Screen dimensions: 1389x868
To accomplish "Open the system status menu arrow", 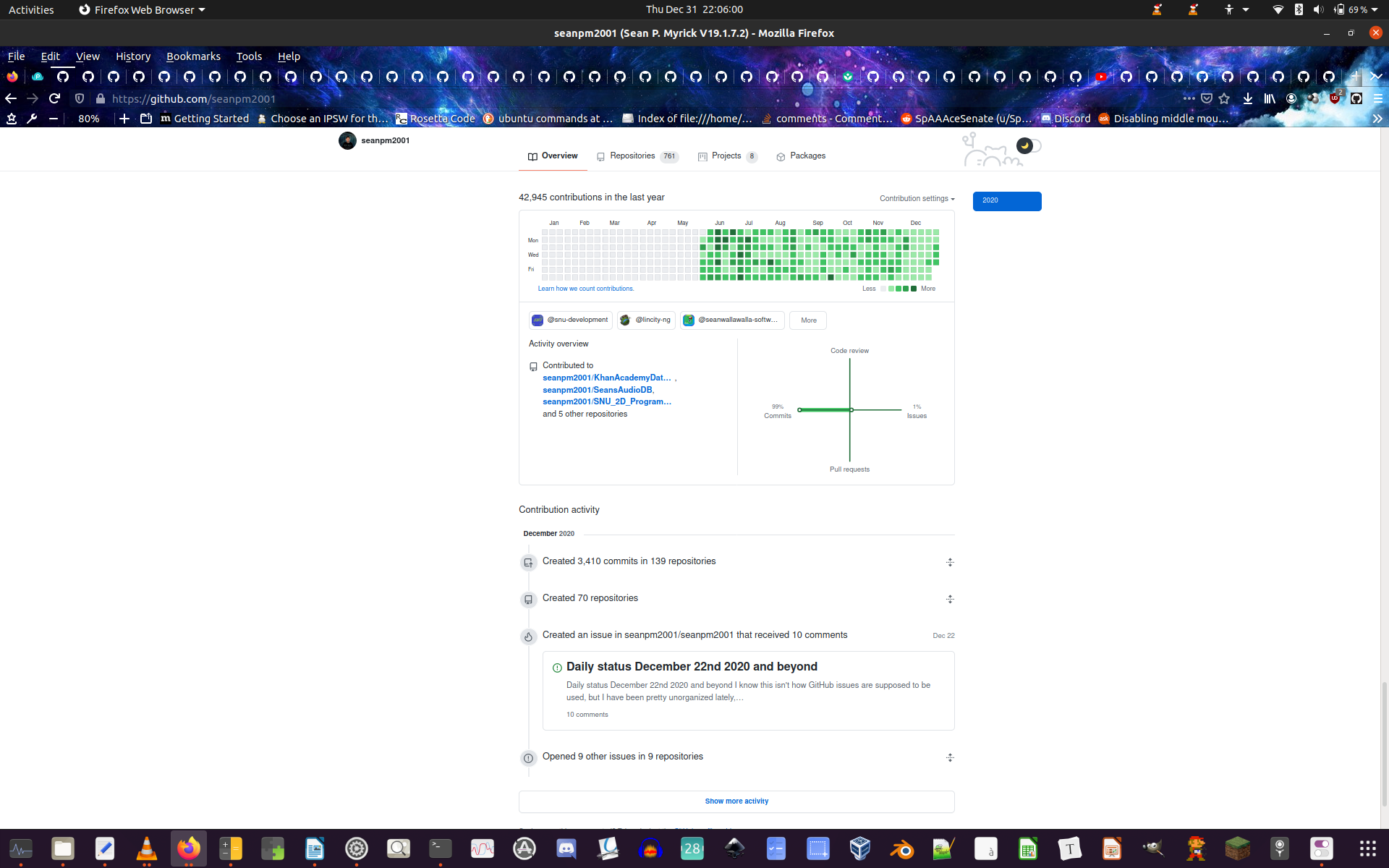I will 1375,9.
